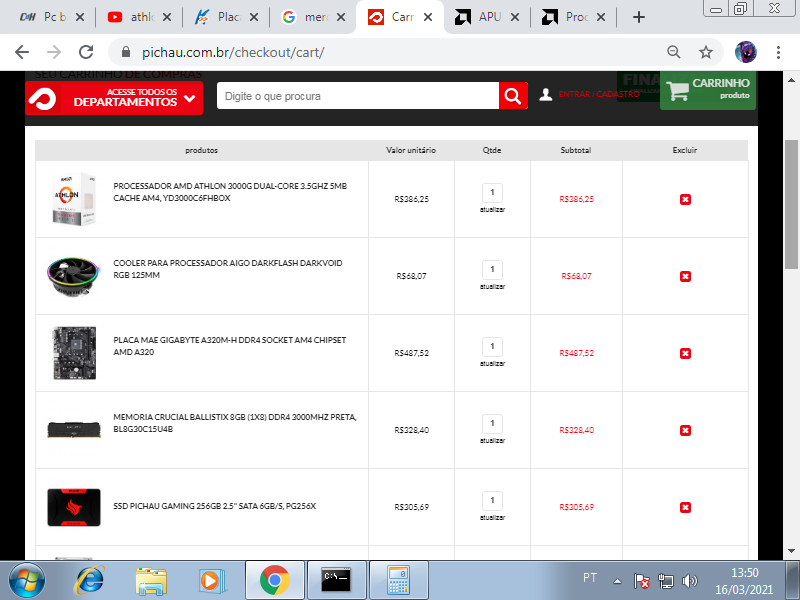Open the Placa Mae Gigabyte A320M-H link
Screen dimensions: 800x600
point(230,346)
